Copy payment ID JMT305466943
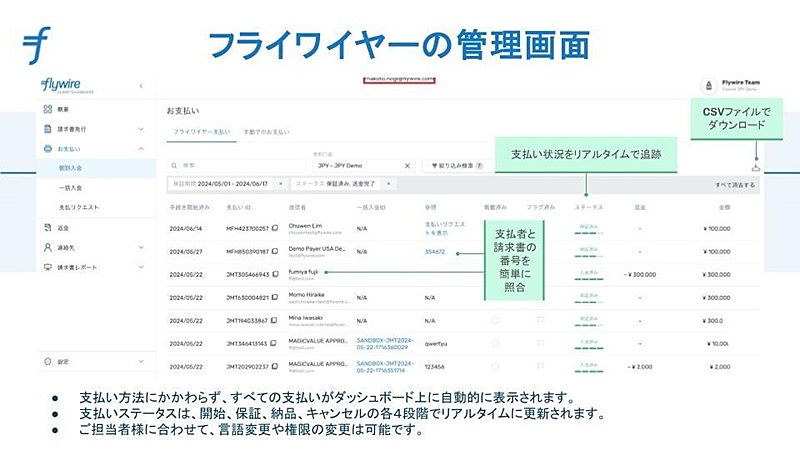 [x=275, y=274]
